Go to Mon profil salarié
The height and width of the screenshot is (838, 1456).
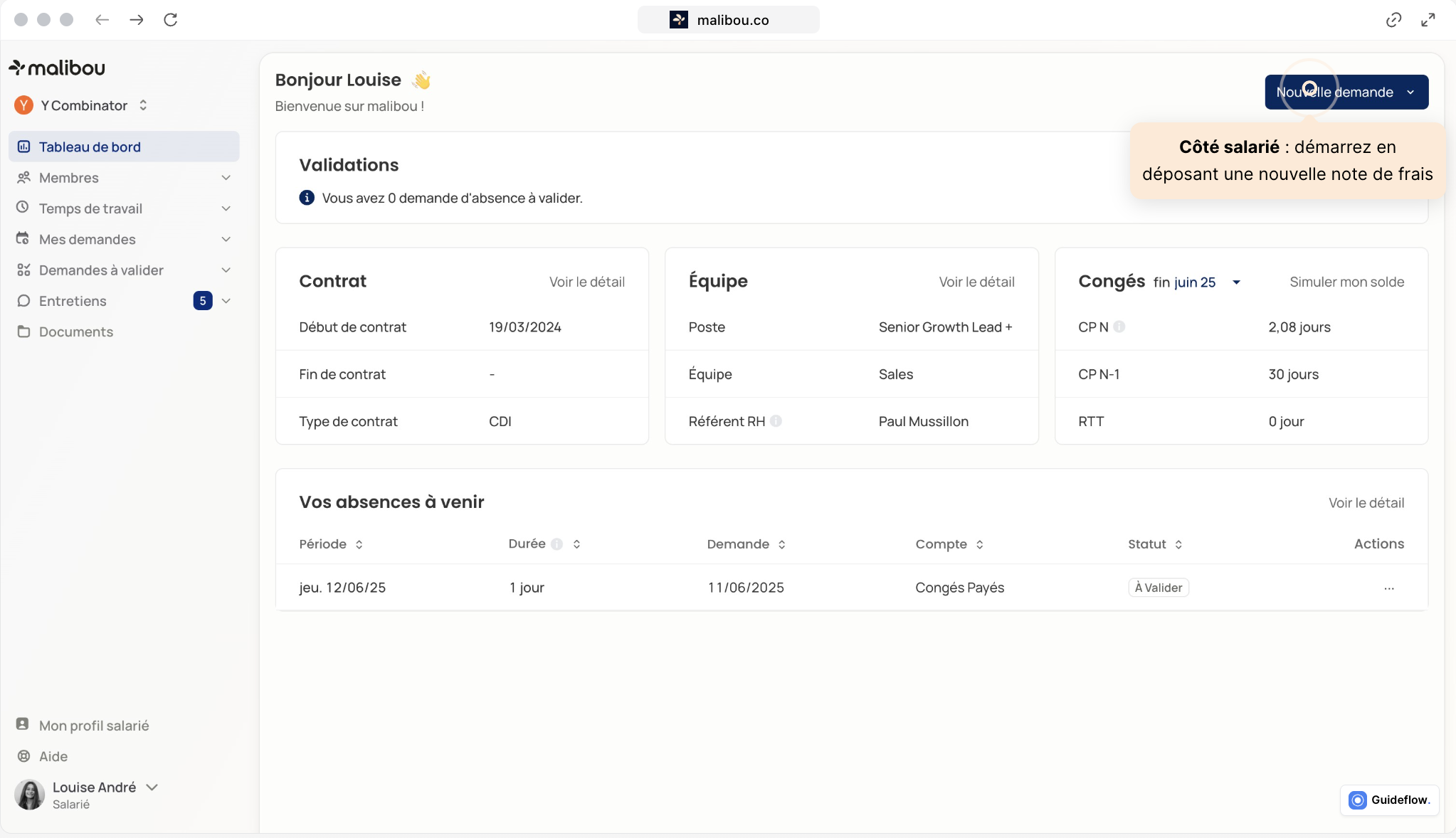pyautogui.click(x=93, y=726)
